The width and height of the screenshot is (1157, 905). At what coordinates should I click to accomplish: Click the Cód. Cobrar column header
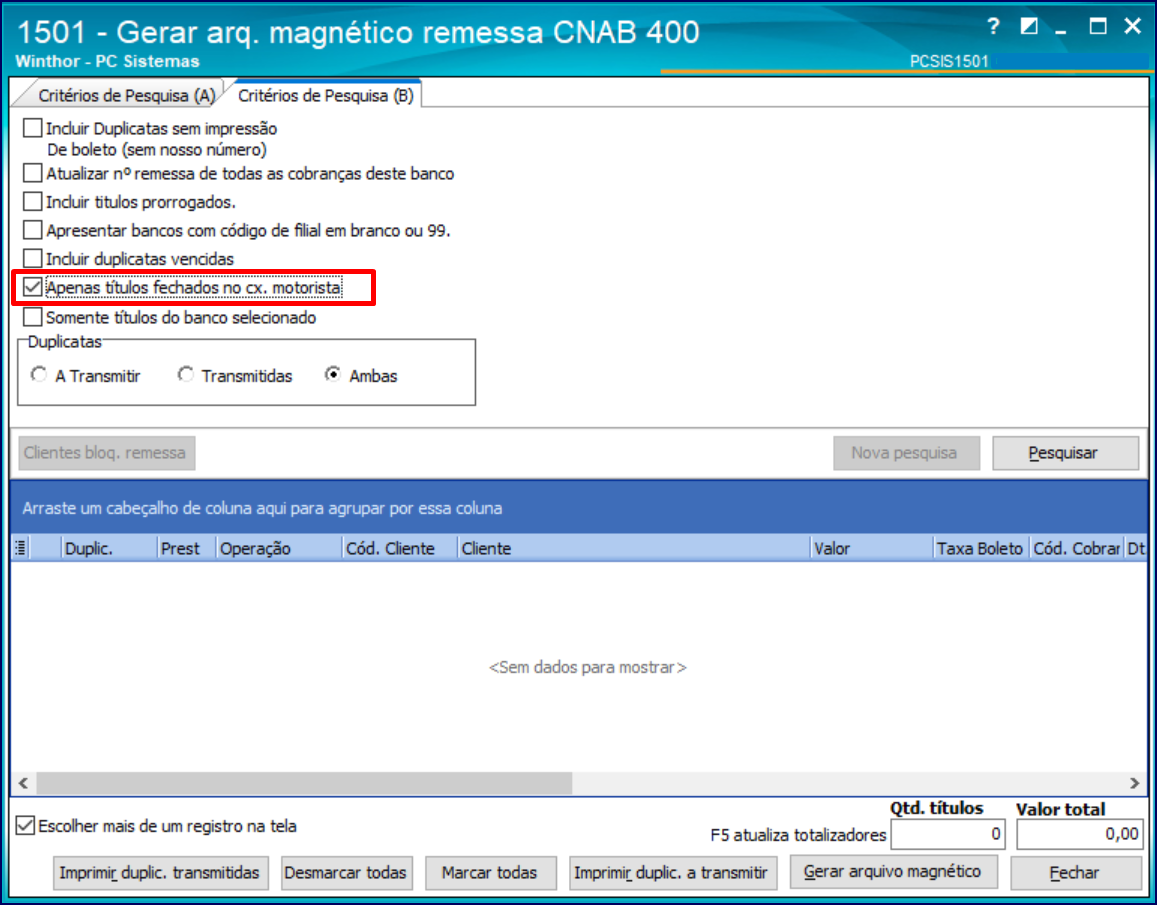tap(1077, 548)
